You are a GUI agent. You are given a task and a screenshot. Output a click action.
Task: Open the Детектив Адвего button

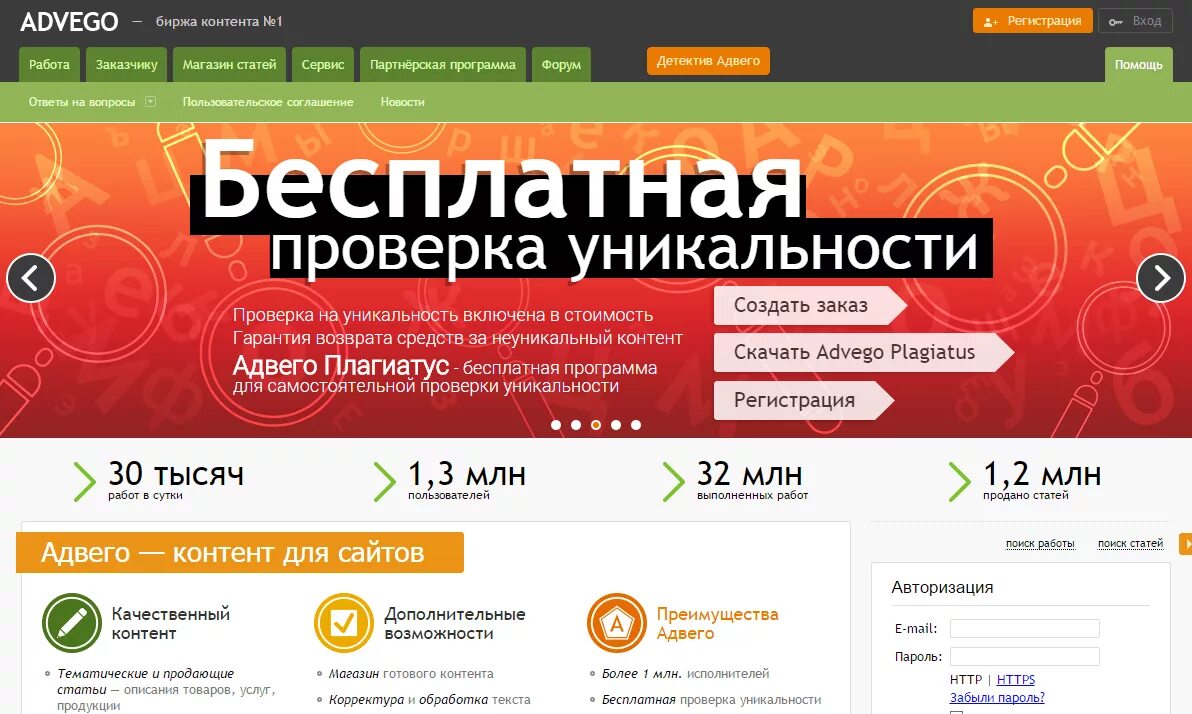pos(709,61)
